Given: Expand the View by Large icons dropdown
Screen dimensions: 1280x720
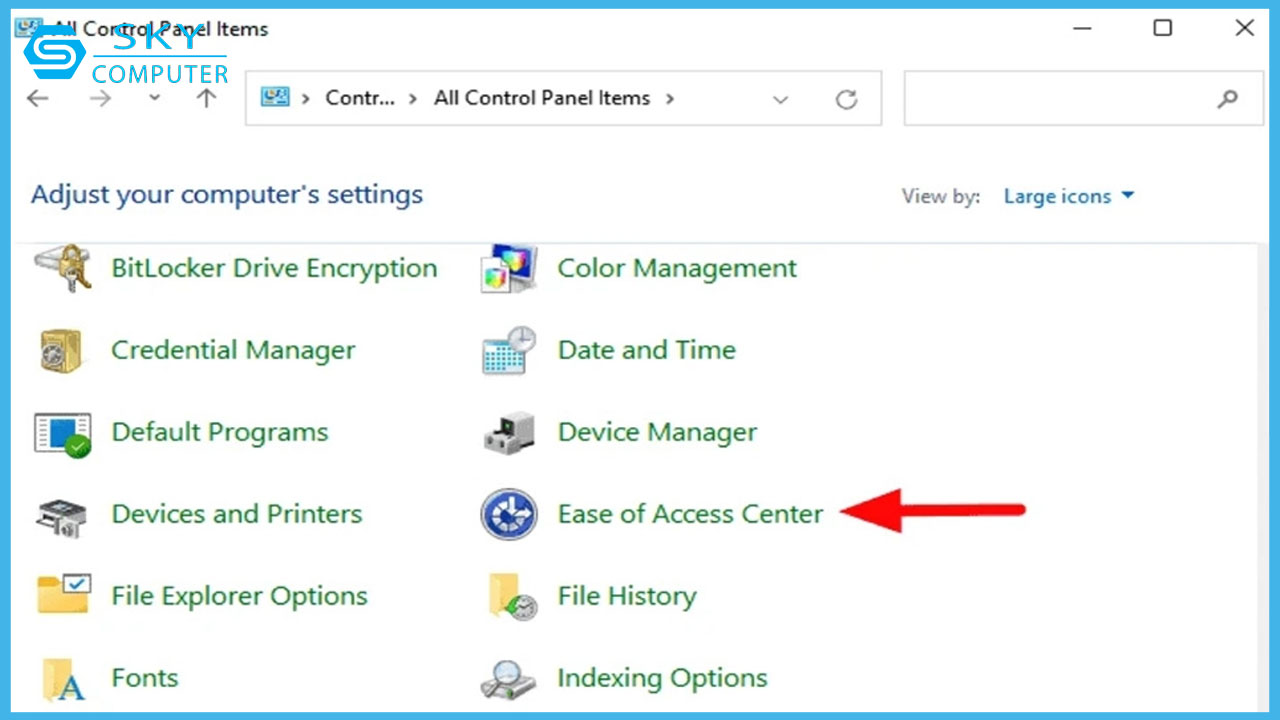Looking at the screenshot, I should 1069,196.
